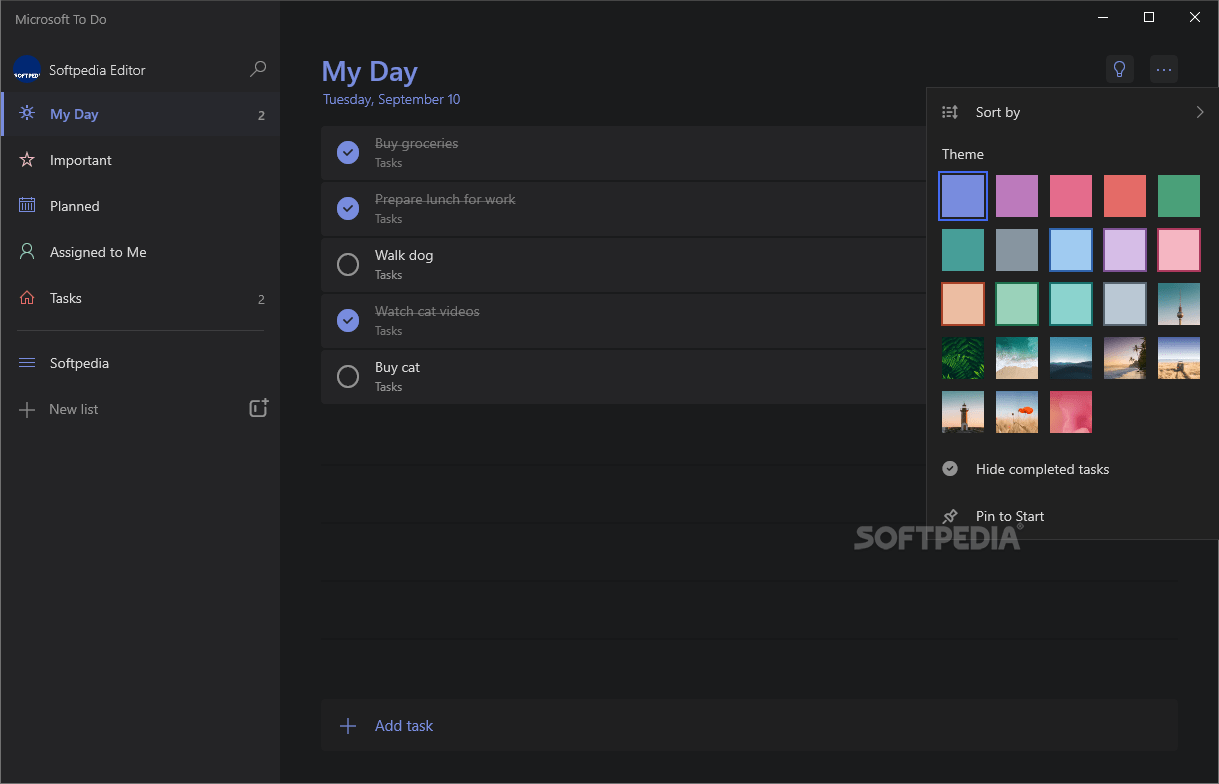This screenshot has width=1219, height=784.
Task: Focus the Add task input field
Action: 750,726
